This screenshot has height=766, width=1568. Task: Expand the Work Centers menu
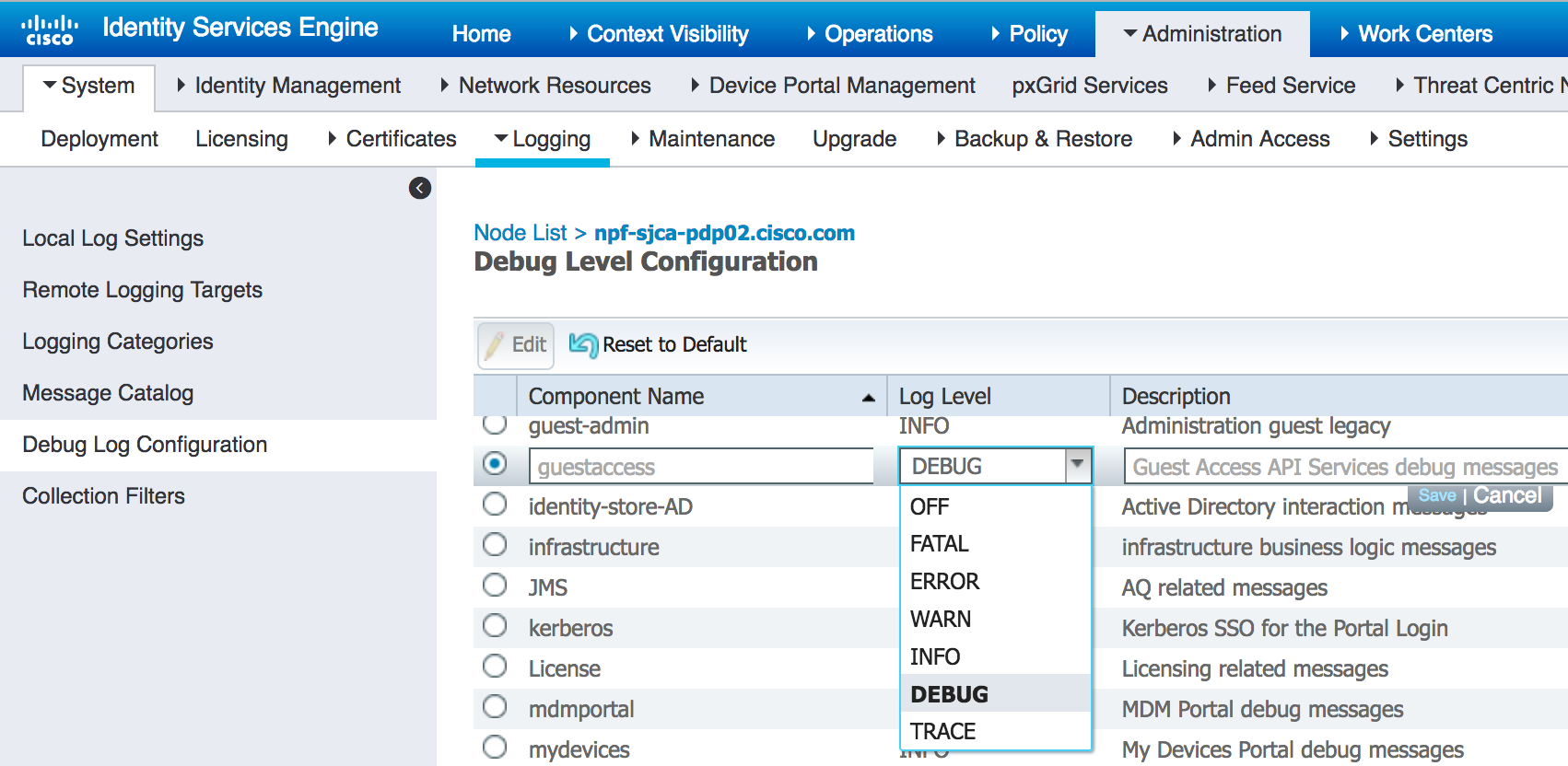click(1416, 34)
